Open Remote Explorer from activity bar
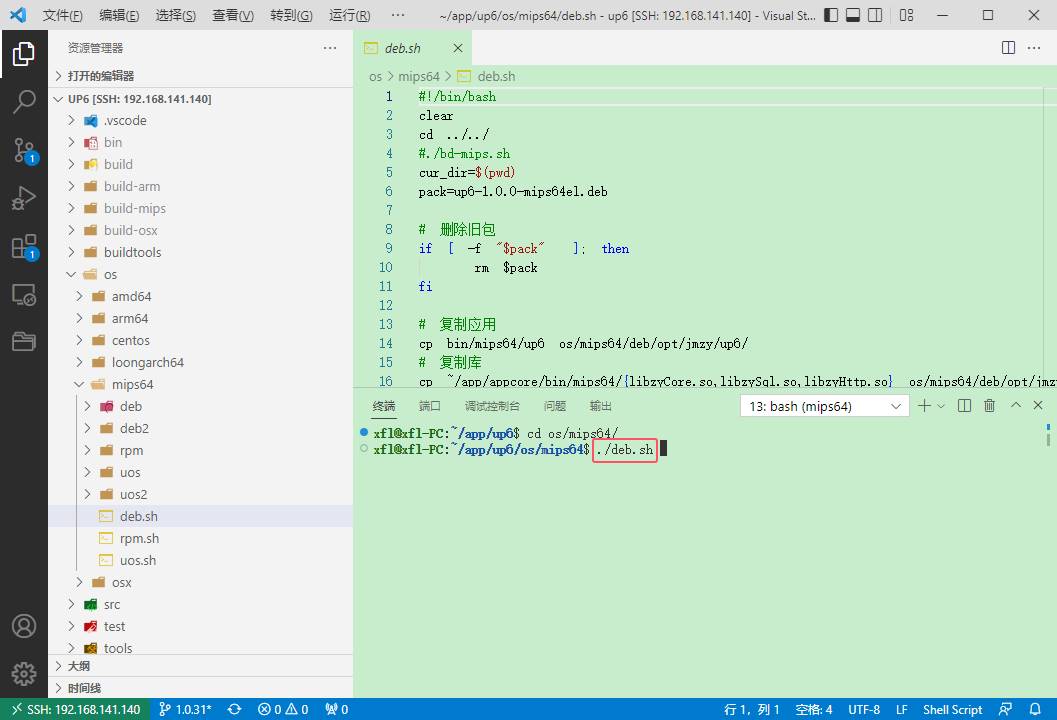The height and width of the screenshot is (720, 1057). tap(24, 295)
